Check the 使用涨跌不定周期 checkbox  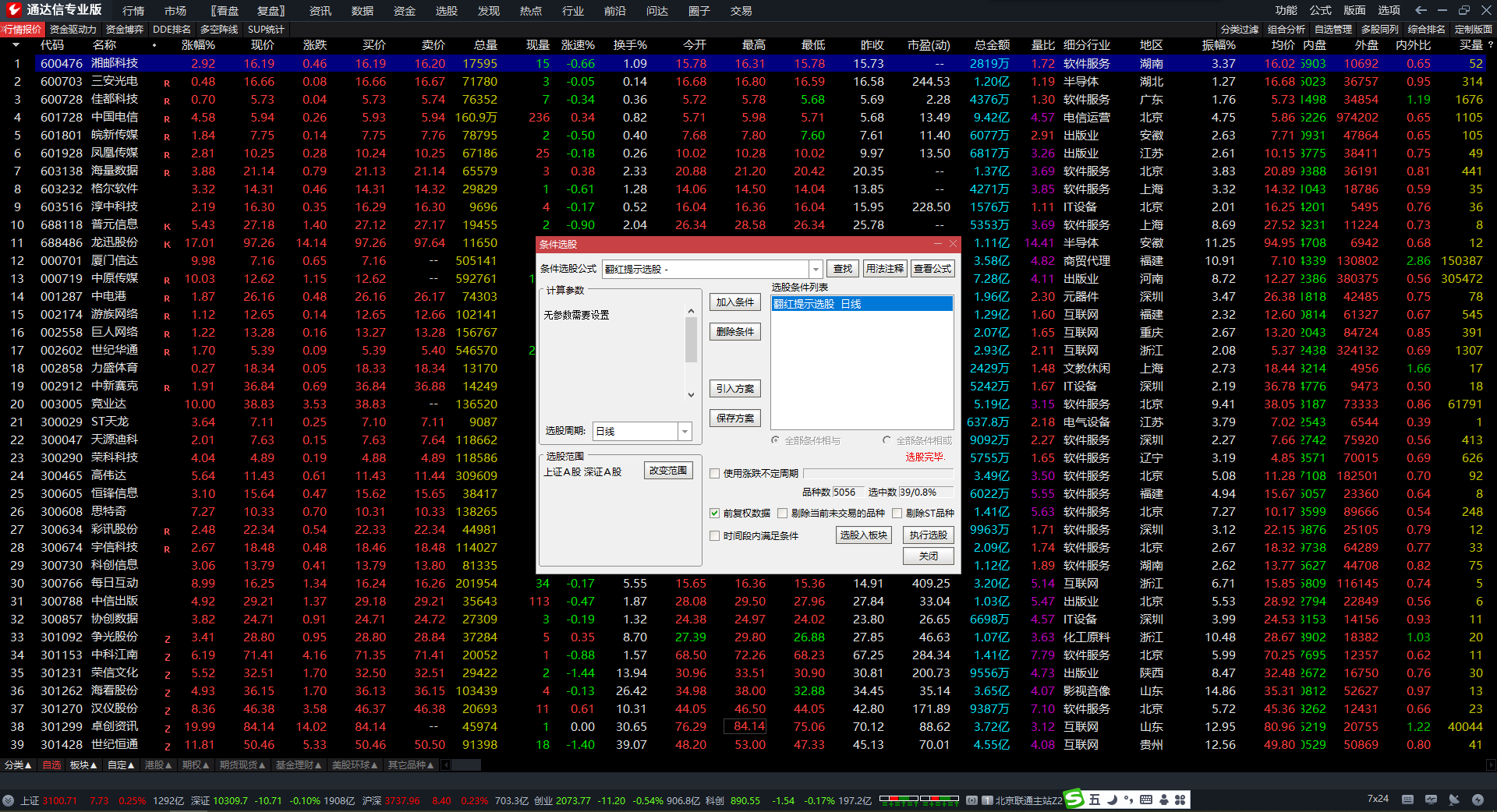click(x=714, y=473)
